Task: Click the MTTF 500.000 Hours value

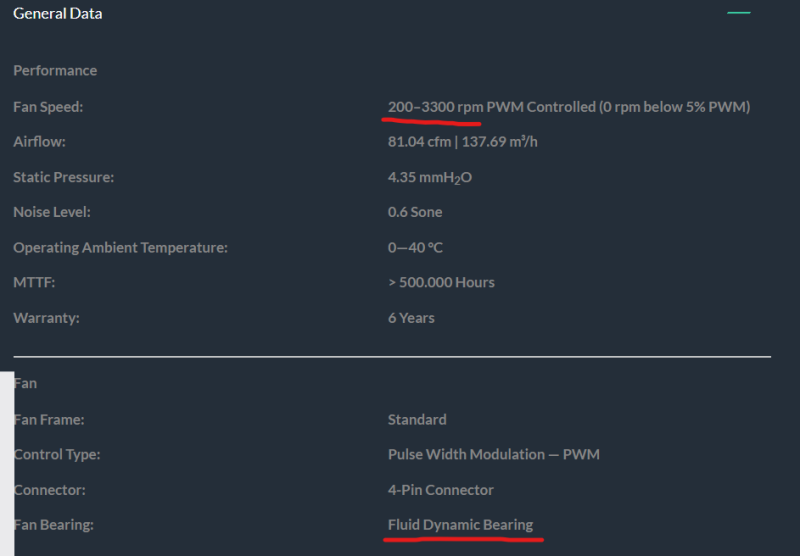Action: [441, 282]
